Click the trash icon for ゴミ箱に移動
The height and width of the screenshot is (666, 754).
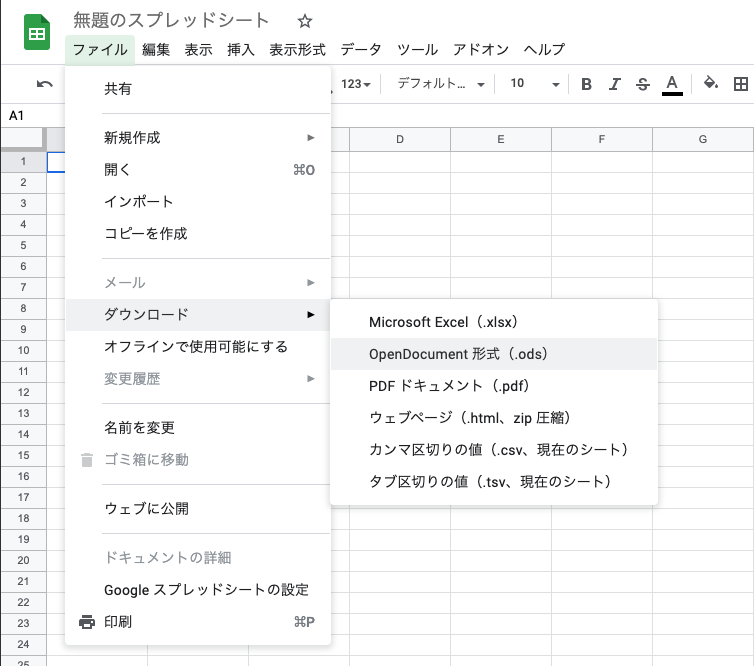(87, 460)
